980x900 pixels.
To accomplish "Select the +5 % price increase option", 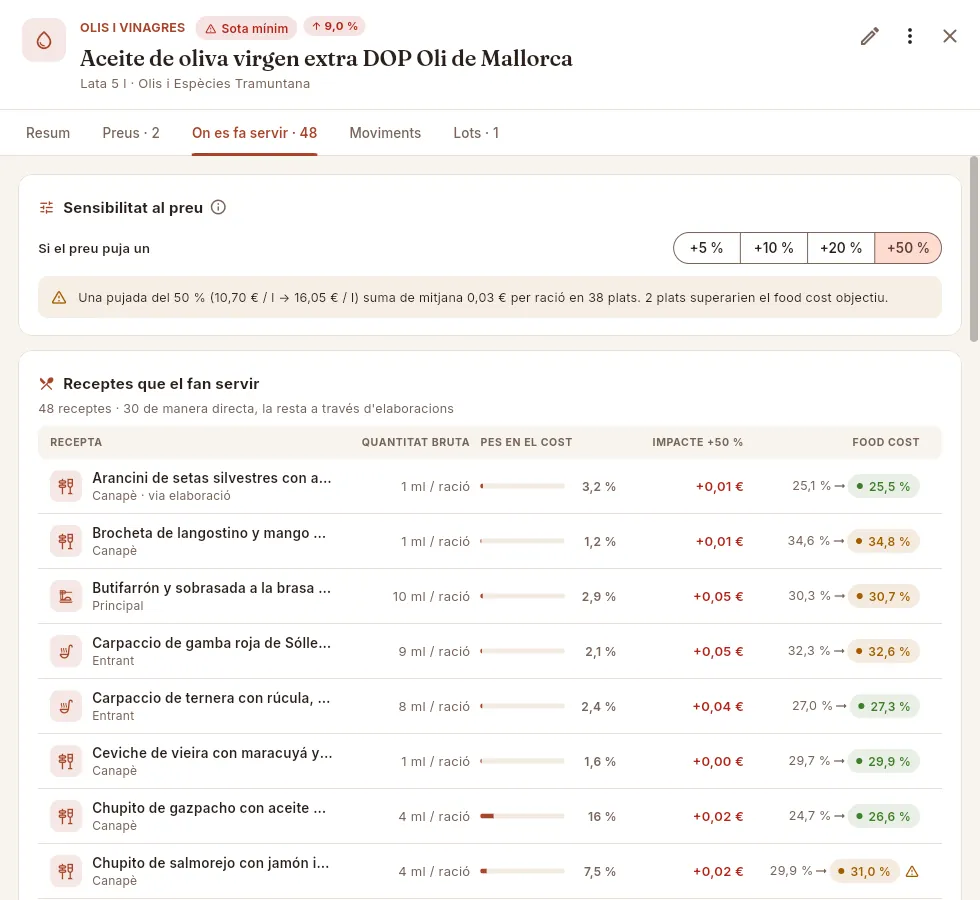I will (706, 248).
